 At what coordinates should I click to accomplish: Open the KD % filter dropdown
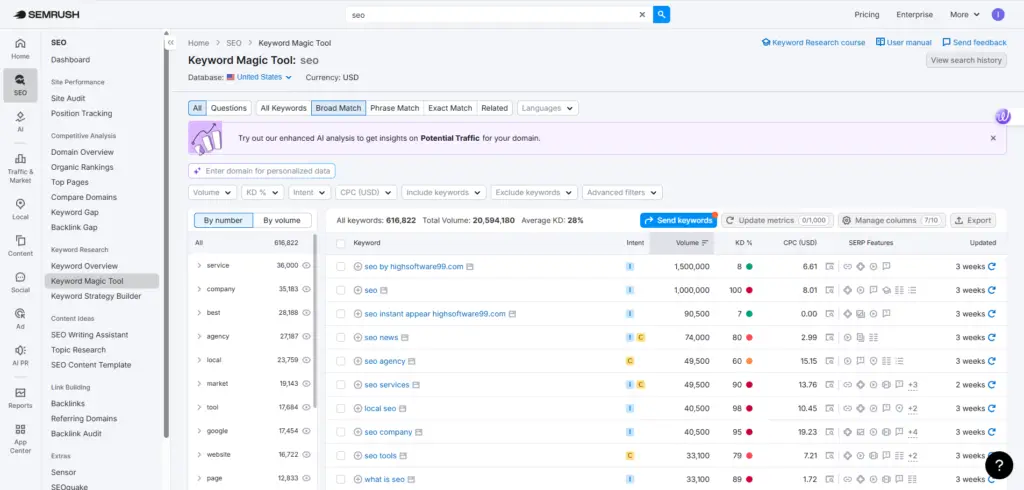pyautogui.click(x=262, y=193)
